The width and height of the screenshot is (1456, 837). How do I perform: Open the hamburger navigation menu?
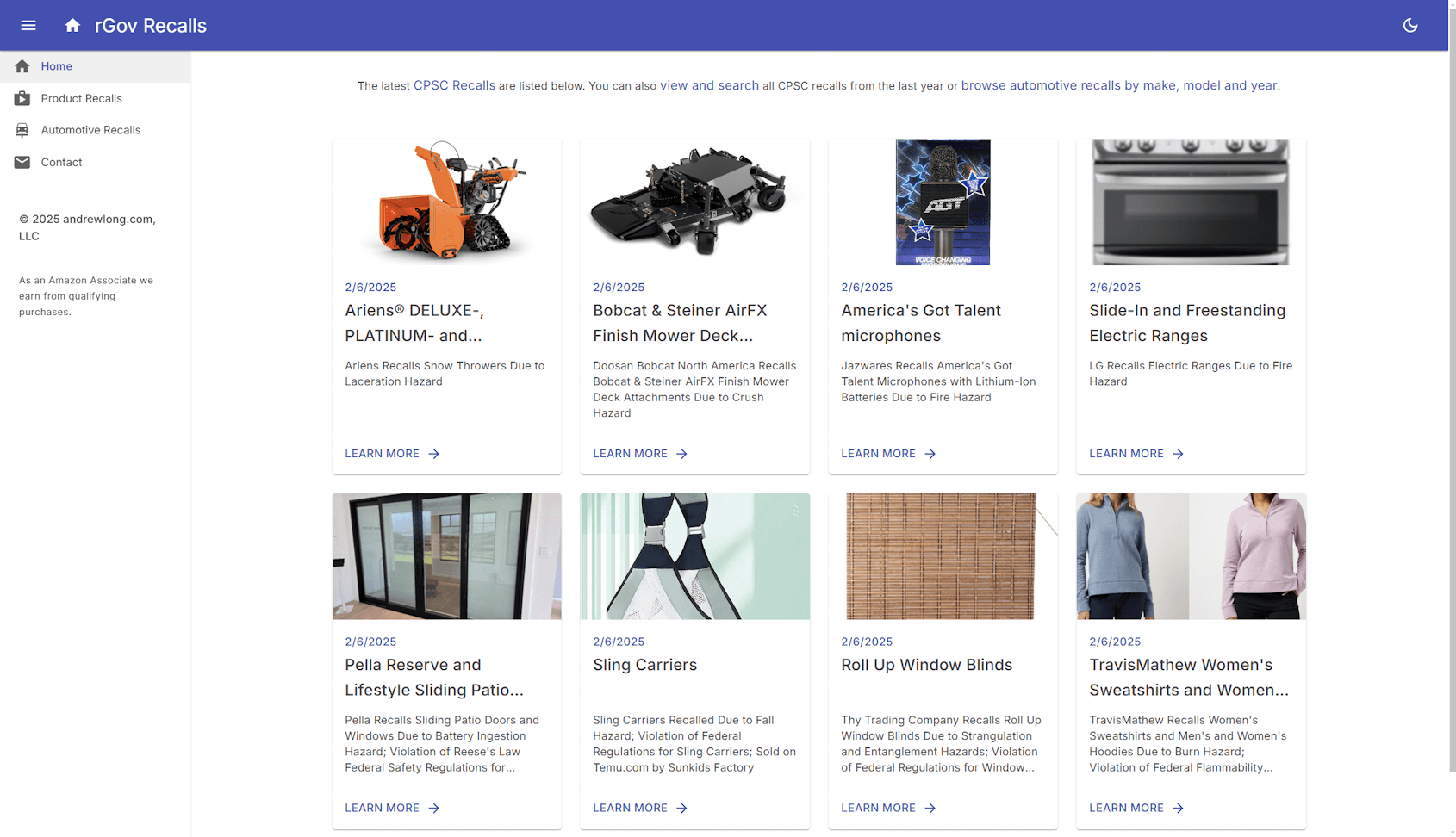28,25
